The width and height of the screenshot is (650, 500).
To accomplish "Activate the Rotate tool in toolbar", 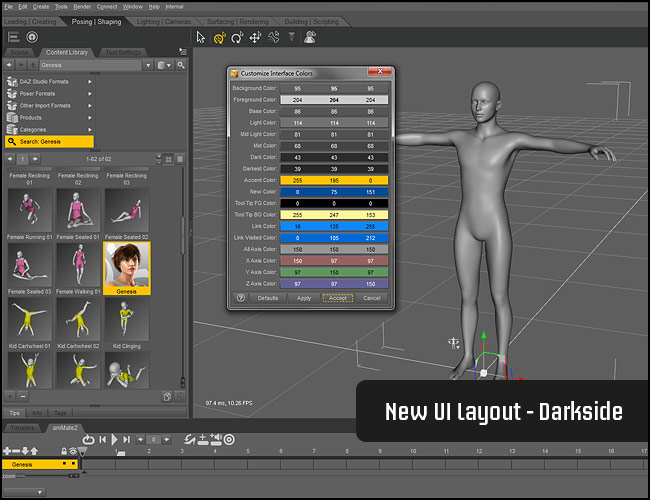I will coord(237,37).
